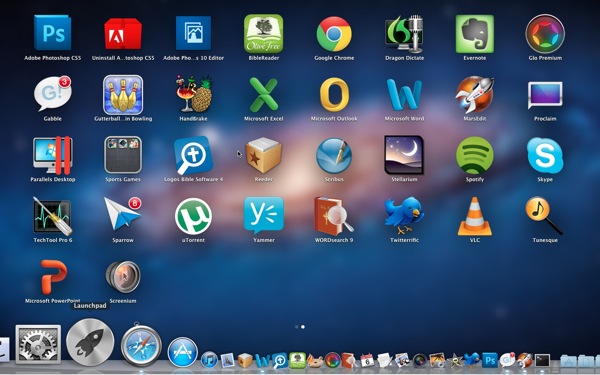Launch Microsoft PowerPoint
600x375 pixels.
click(53, 277)
